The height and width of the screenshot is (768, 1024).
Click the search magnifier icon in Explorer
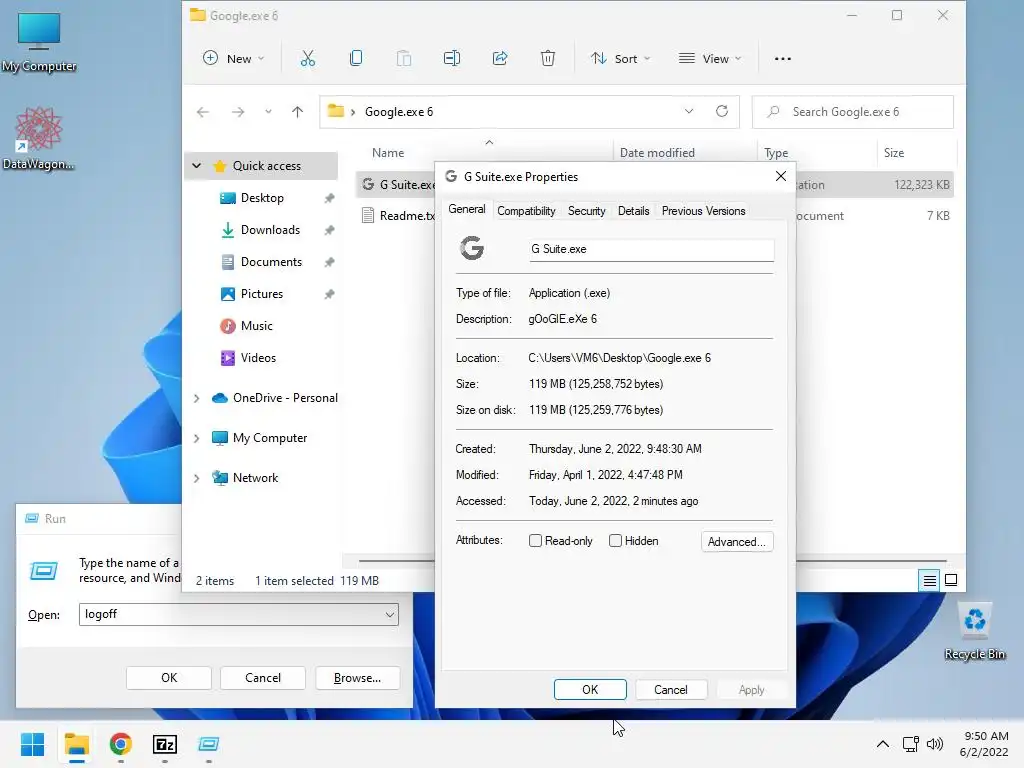tap(773, 112)
